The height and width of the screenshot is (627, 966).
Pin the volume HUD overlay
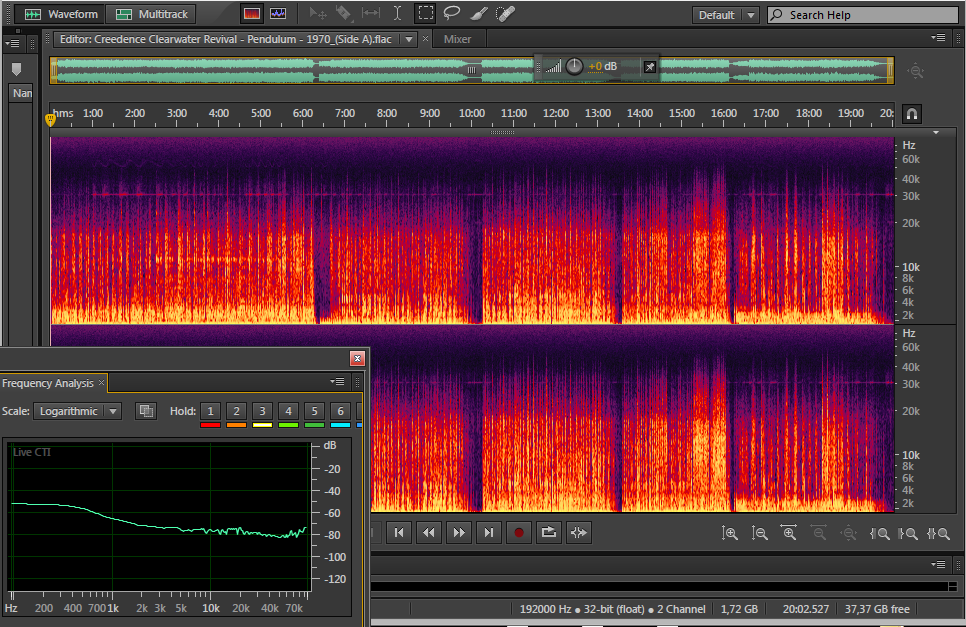click(650, 67)
